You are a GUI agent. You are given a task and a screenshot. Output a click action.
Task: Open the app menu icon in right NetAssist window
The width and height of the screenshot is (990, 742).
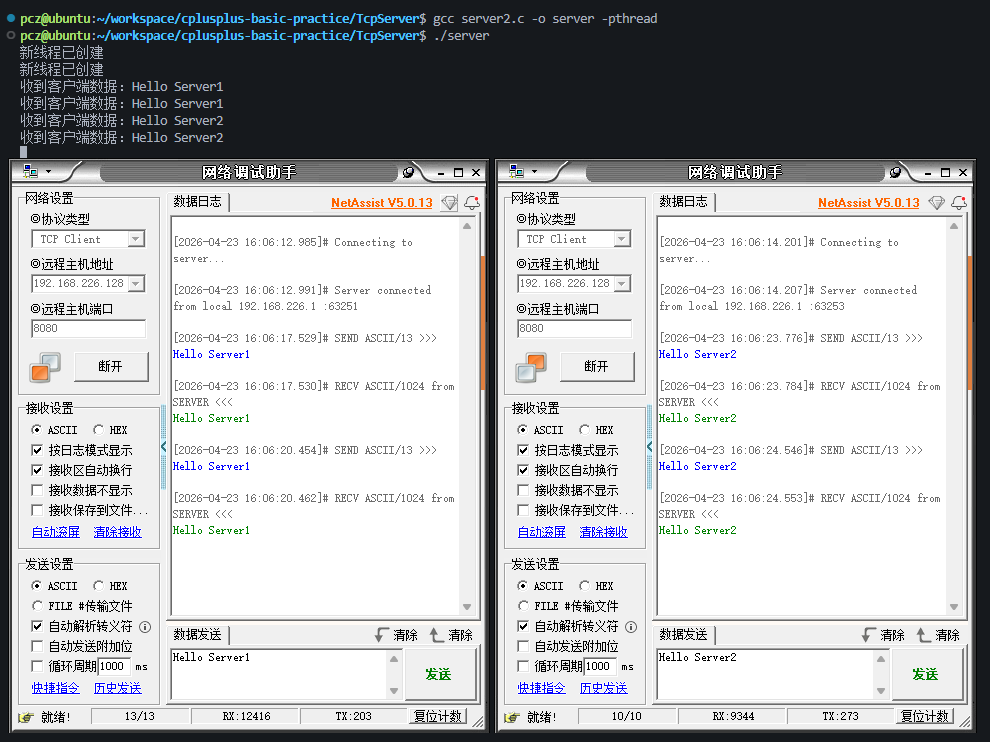tap(516, 172)
